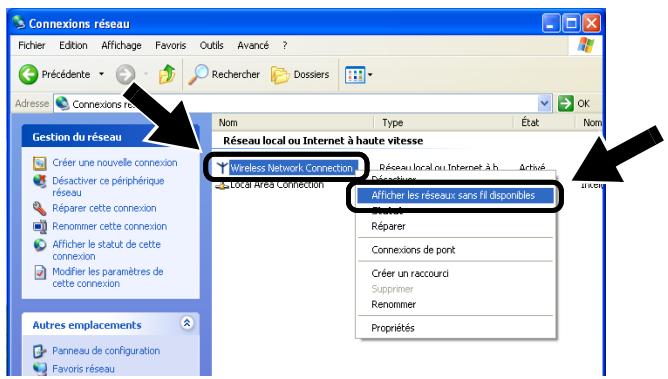Click the Modifier les paramètres icon

coord(40,272)
